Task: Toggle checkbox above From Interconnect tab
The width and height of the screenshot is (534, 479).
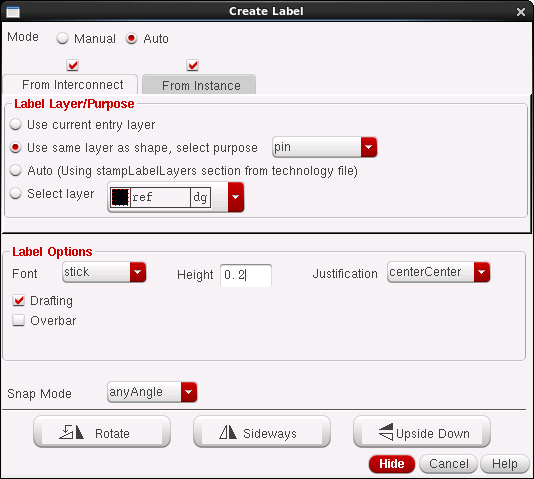Action: coord(73,65)
